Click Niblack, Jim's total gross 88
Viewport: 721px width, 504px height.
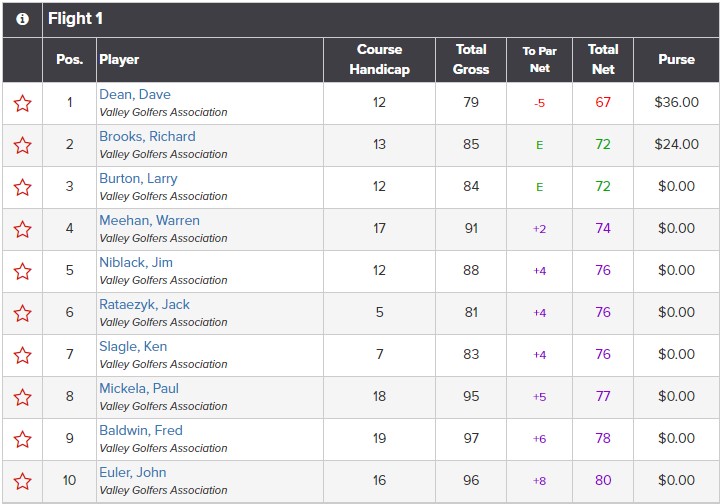471,270
